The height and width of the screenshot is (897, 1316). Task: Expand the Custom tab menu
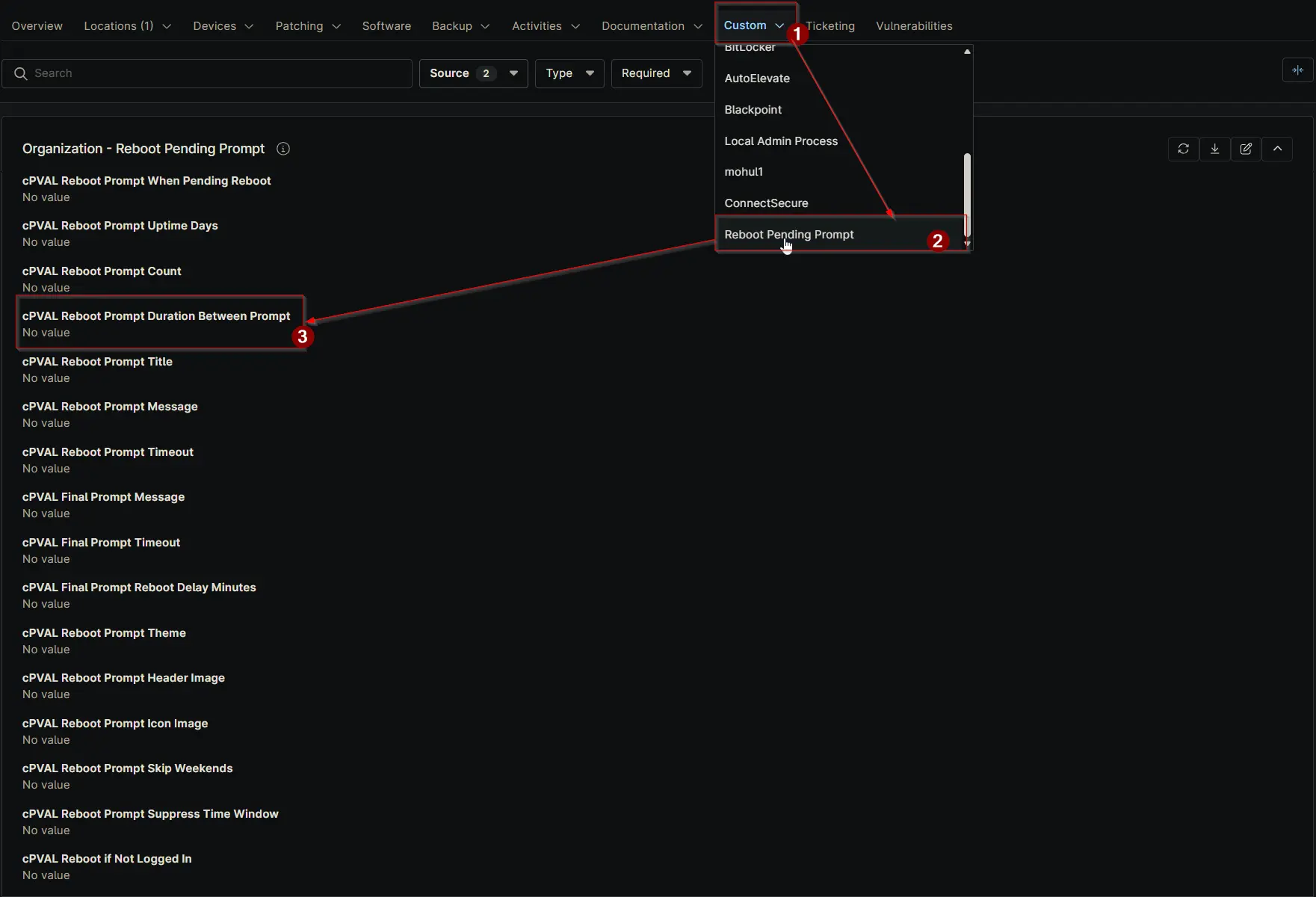(753, 25)
